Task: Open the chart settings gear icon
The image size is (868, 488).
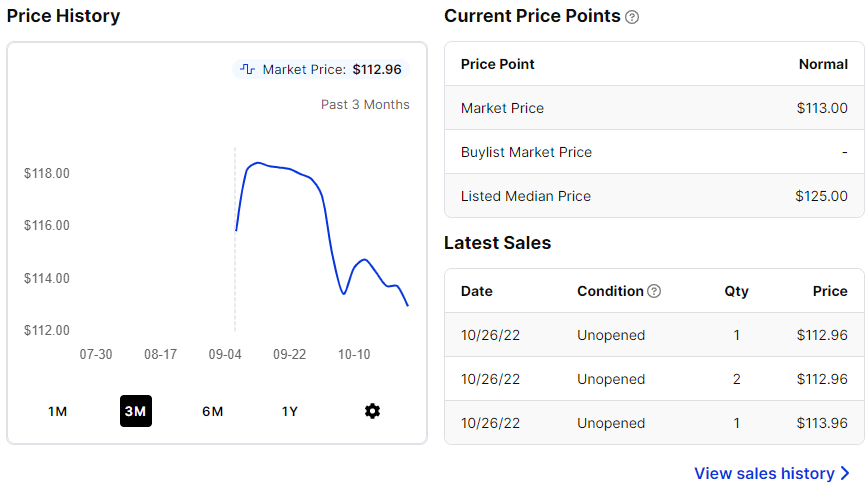Action: 372,411
